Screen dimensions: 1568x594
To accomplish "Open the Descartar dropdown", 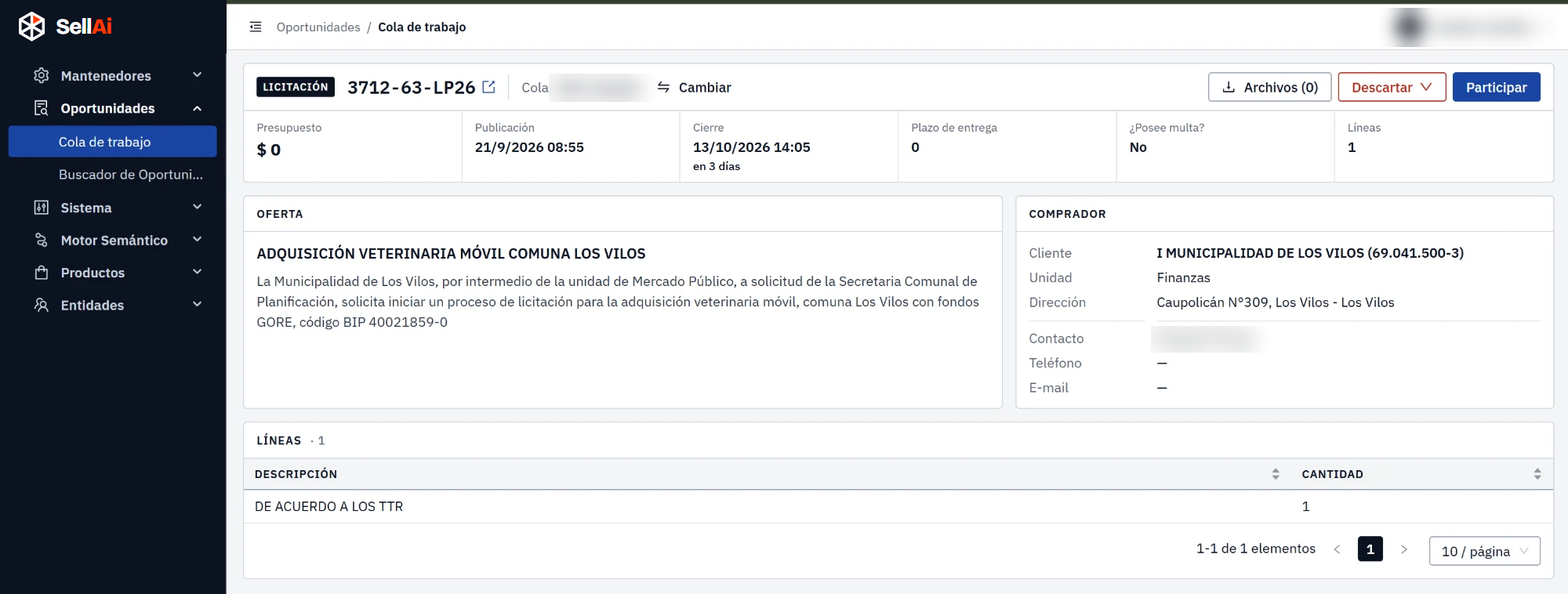I will pyautogui.click(x=1392, y=87).
